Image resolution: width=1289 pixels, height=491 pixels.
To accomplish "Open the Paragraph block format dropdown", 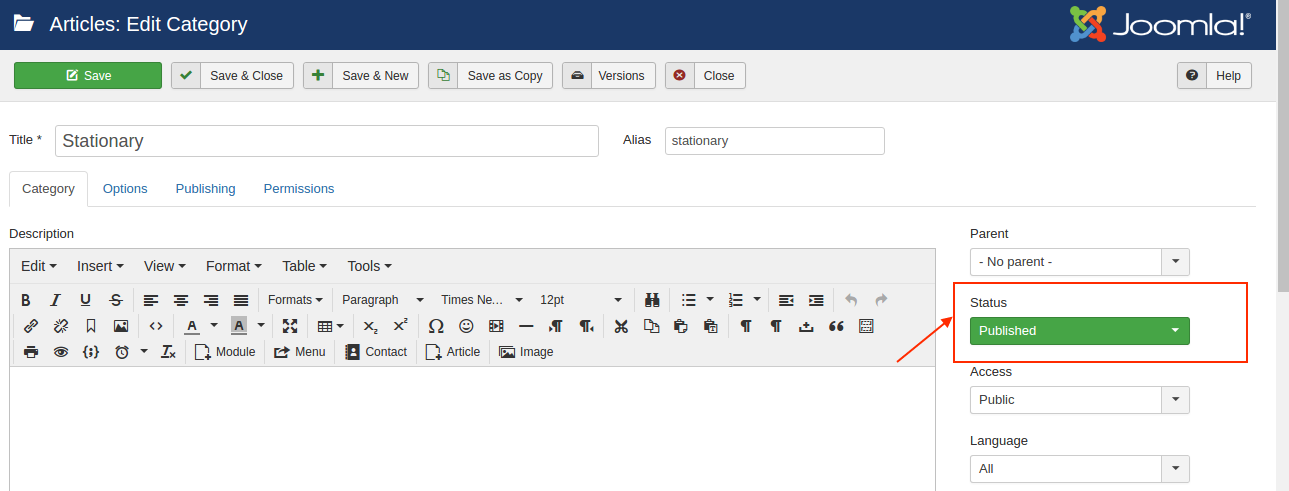I will pos(382,300).
